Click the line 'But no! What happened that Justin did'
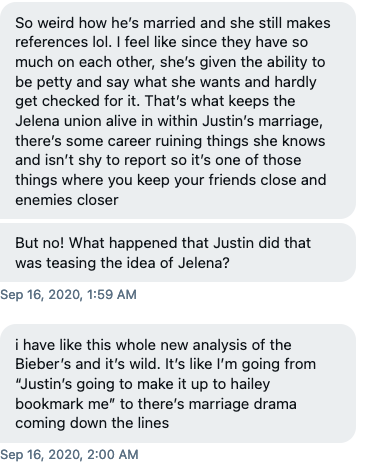 click(x=163, y=243)
